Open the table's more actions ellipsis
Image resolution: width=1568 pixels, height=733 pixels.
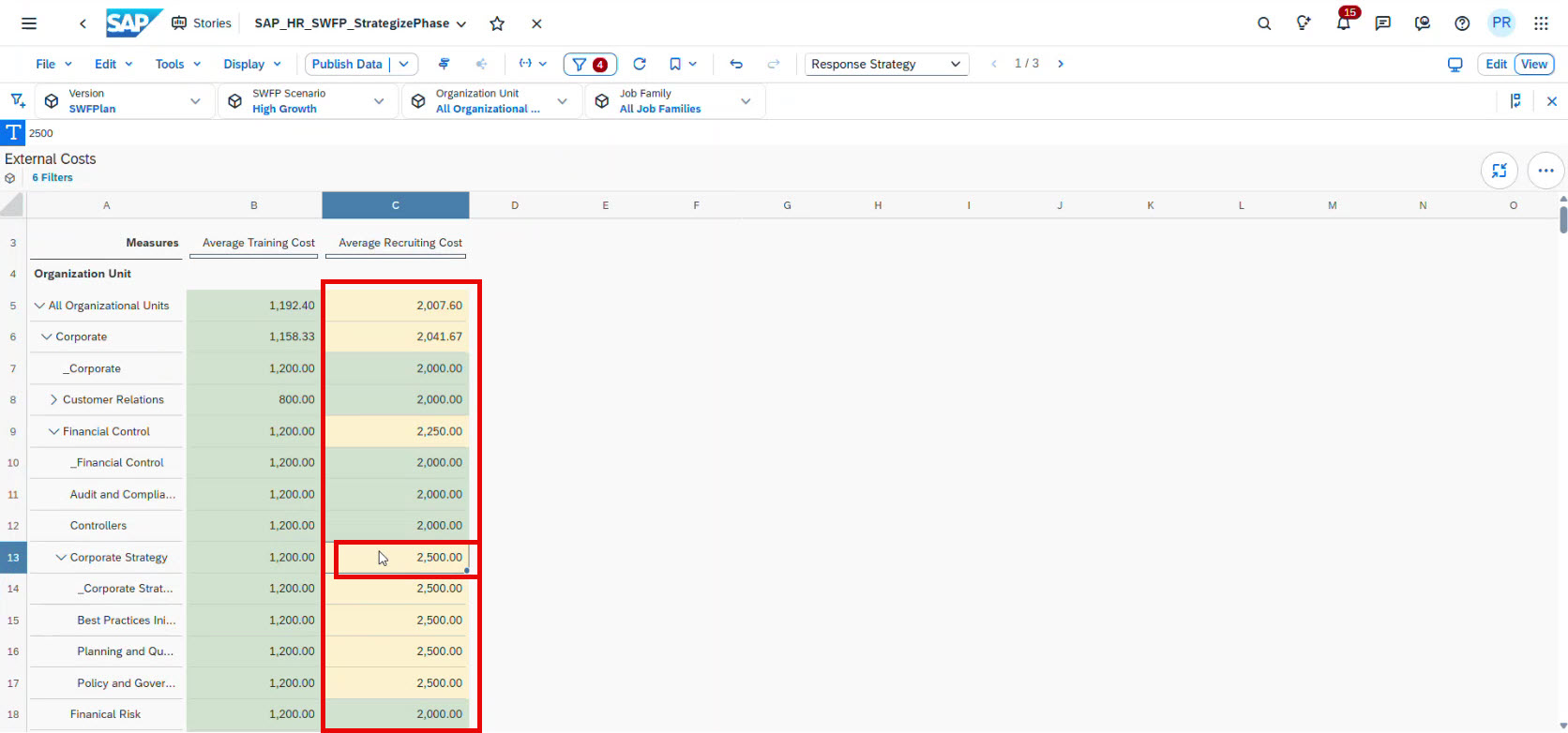click(x=1545, y=171)
